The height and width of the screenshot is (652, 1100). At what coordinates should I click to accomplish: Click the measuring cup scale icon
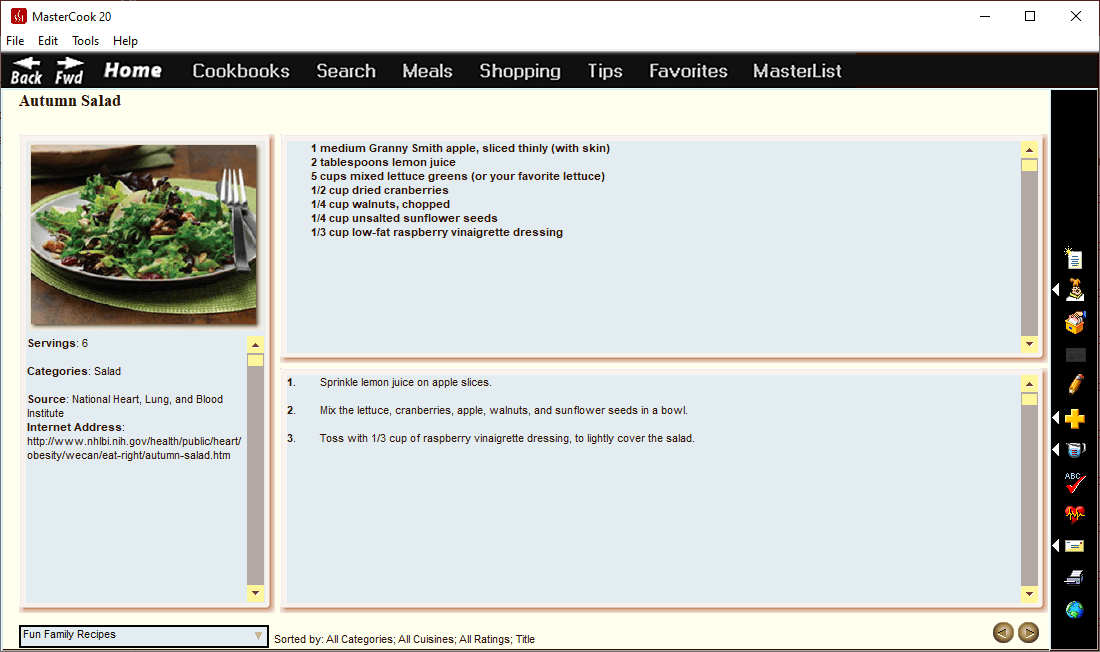(x=1075, y=449)
